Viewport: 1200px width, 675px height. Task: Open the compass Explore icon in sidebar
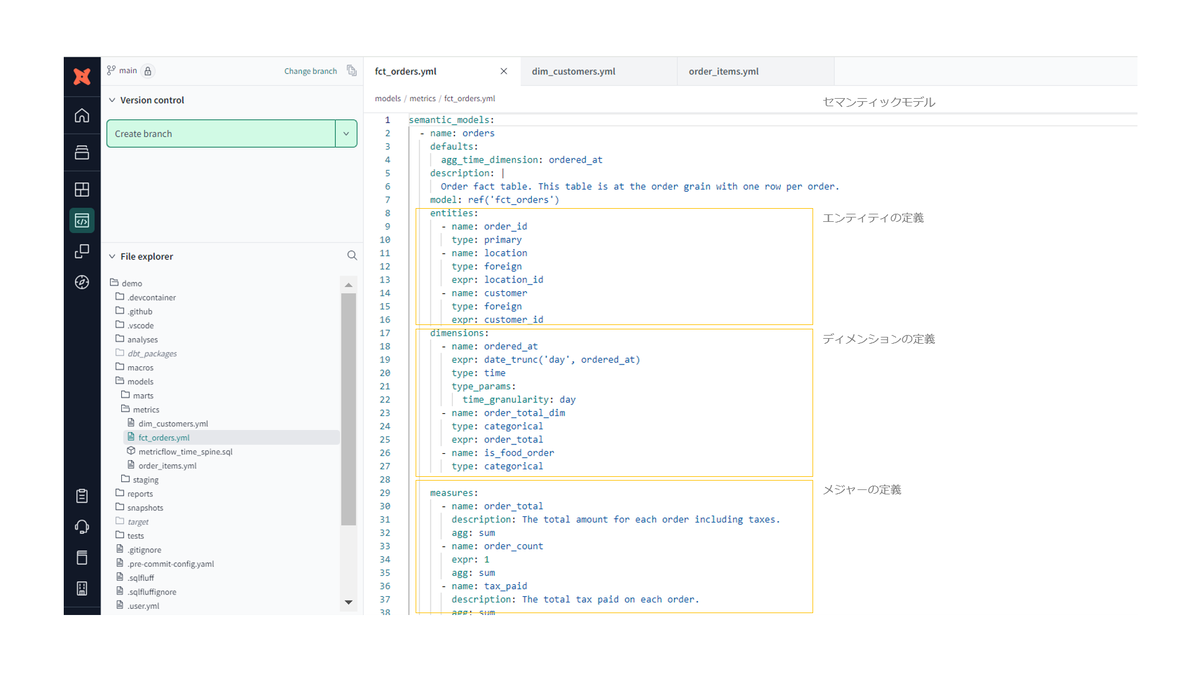coord(82,283)
